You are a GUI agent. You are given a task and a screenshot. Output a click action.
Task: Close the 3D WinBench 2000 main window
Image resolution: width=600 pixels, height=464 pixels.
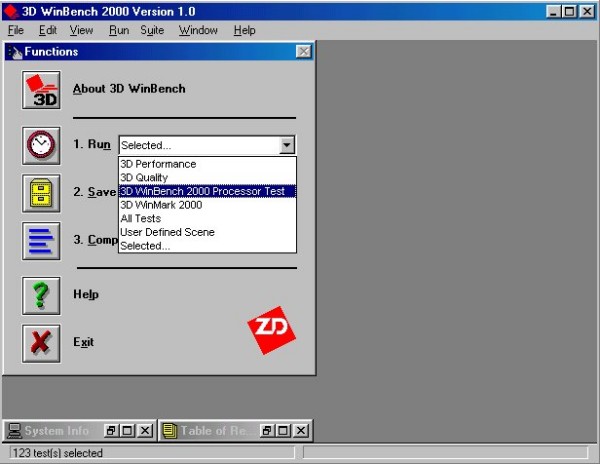tap(587, 11)
